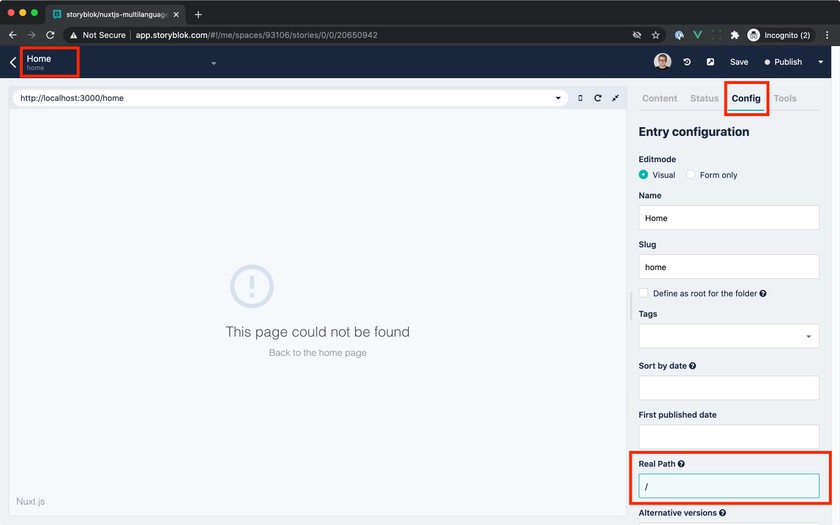
Task: Open the Chrome three-dot menu
Action: (828, 35)
